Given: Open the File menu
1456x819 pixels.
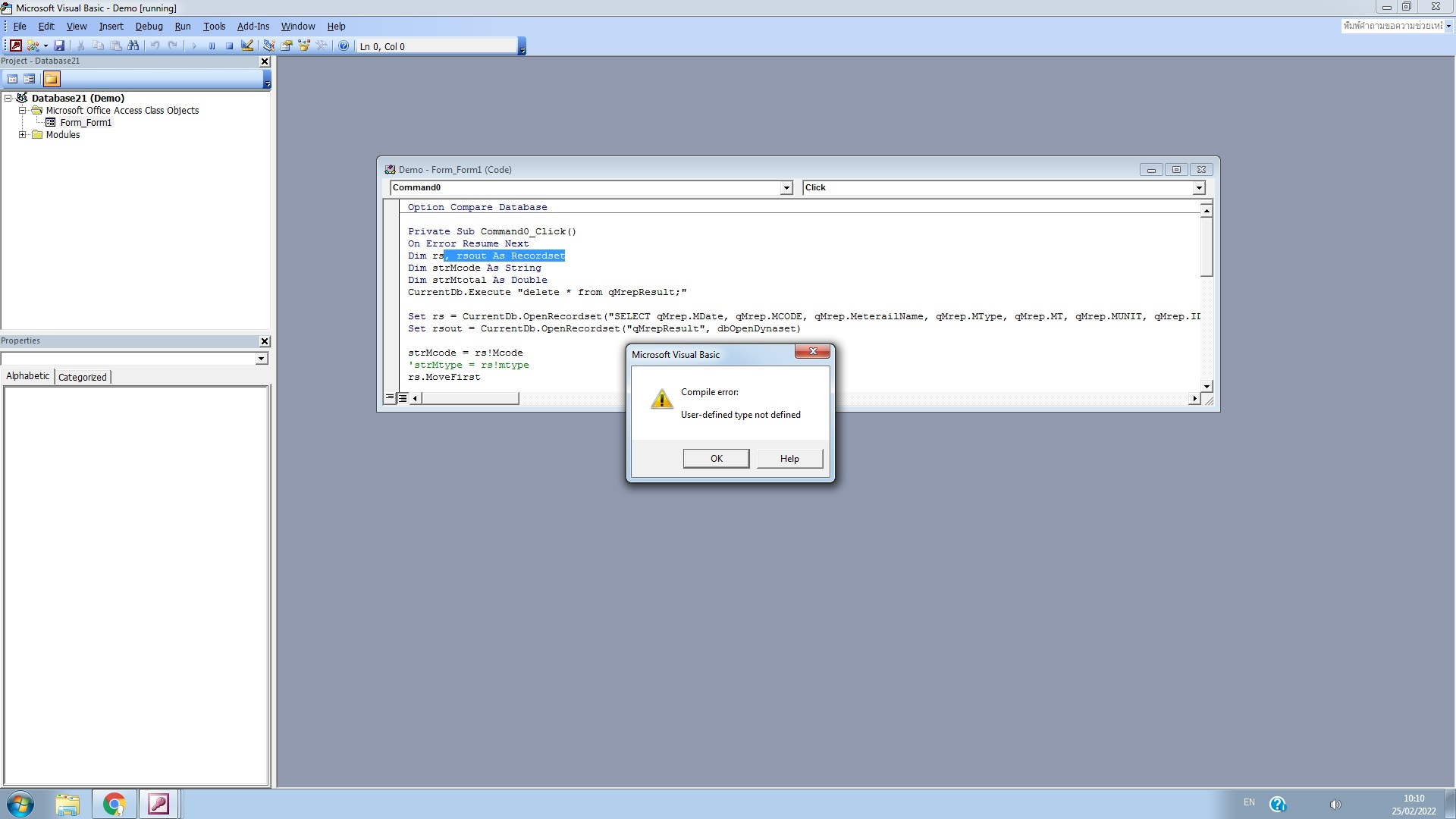Looking at the screenshot, I should [20, 26].
